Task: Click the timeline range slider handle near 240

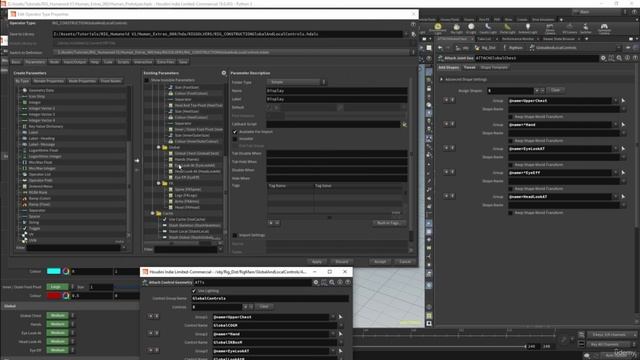Action: pyautogui.click(x=525, y=346)
